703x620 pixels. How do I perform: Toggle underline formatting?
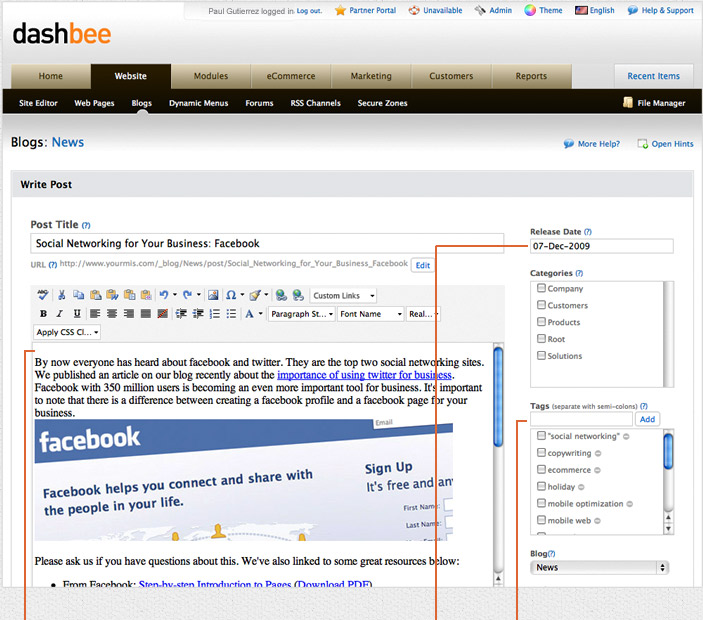(77, 313)
